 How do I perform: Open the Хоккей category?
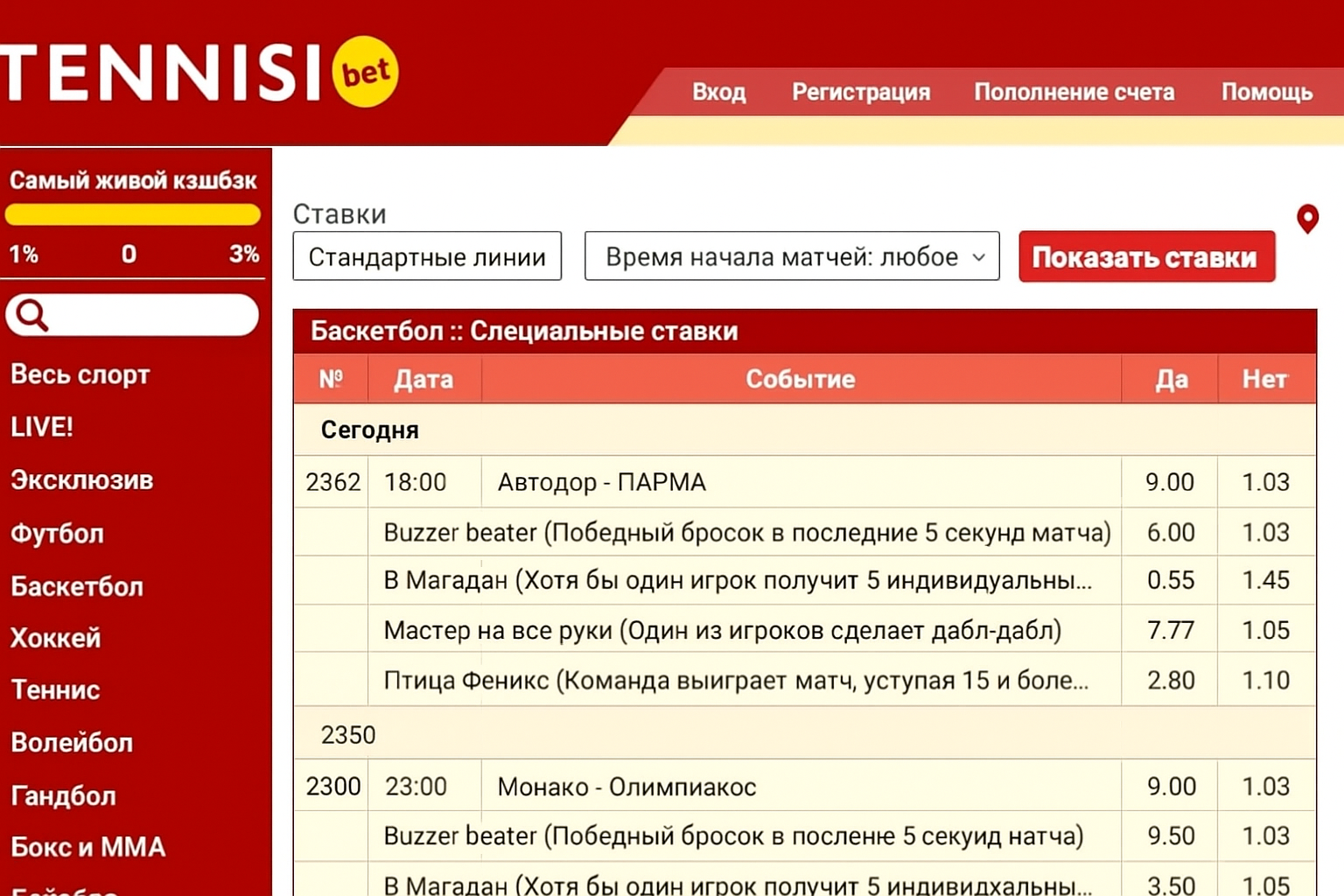coord(55,639)
